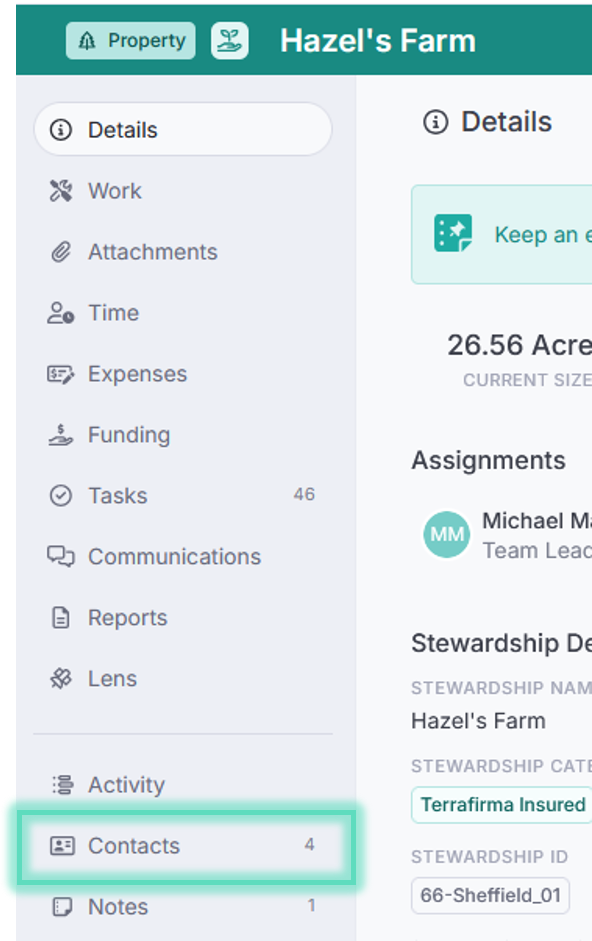Click the Expenses receipt icon
The image size is (592, 941).
point(61,374)
